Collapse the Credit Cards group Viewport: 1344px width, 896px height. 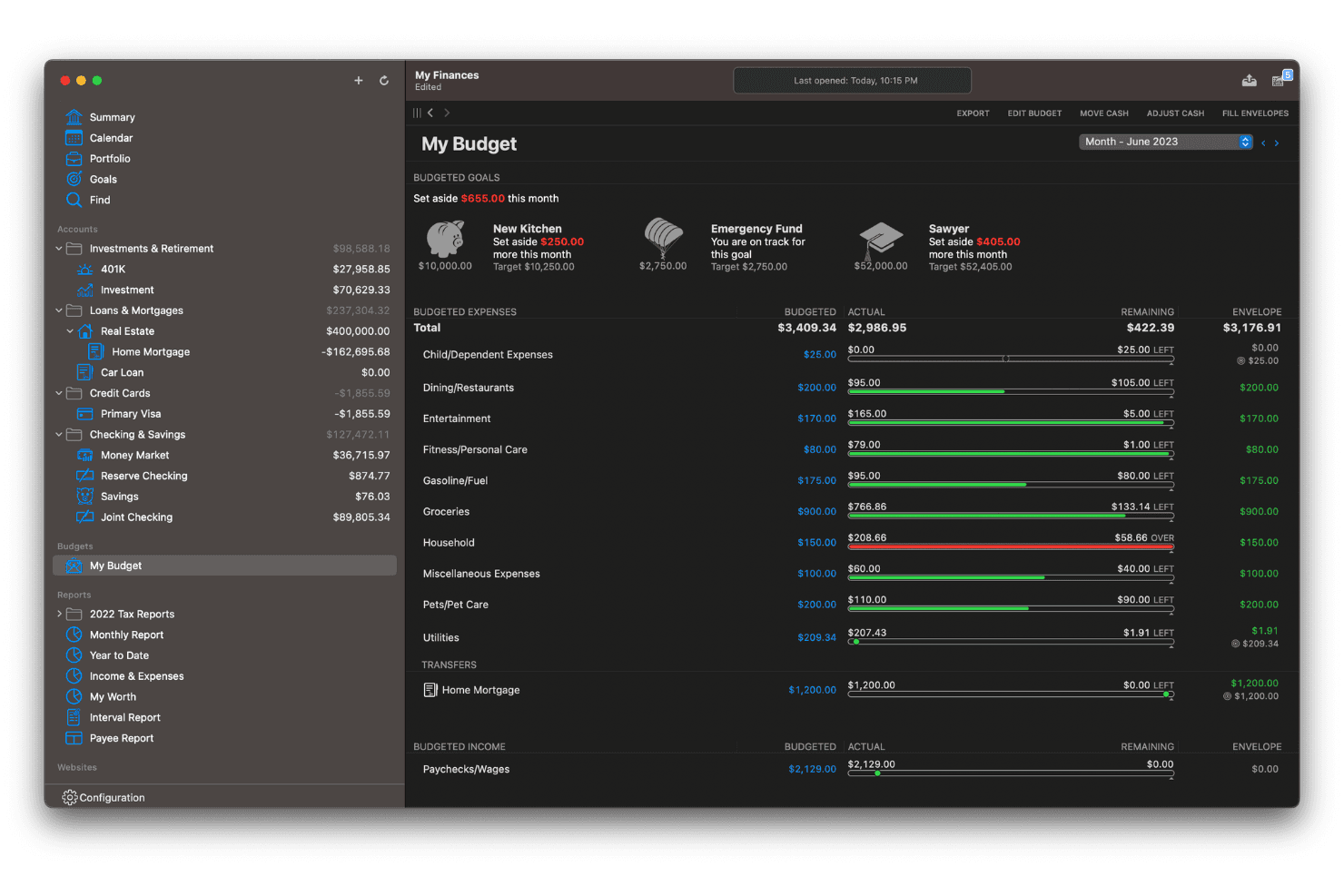(x=59, y=393)
